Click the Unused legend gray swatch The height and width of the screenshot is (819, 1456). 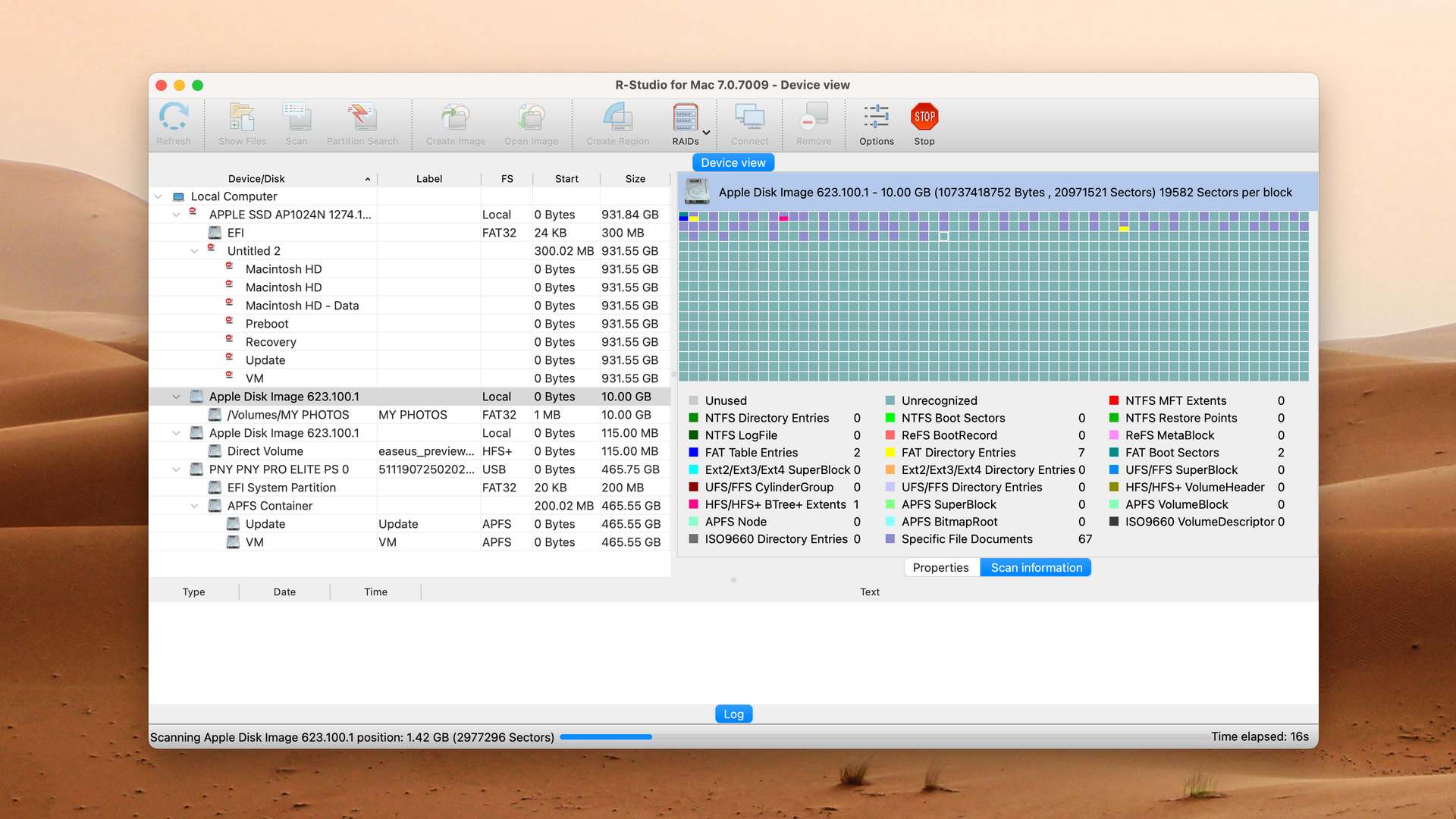pos(693,400)
